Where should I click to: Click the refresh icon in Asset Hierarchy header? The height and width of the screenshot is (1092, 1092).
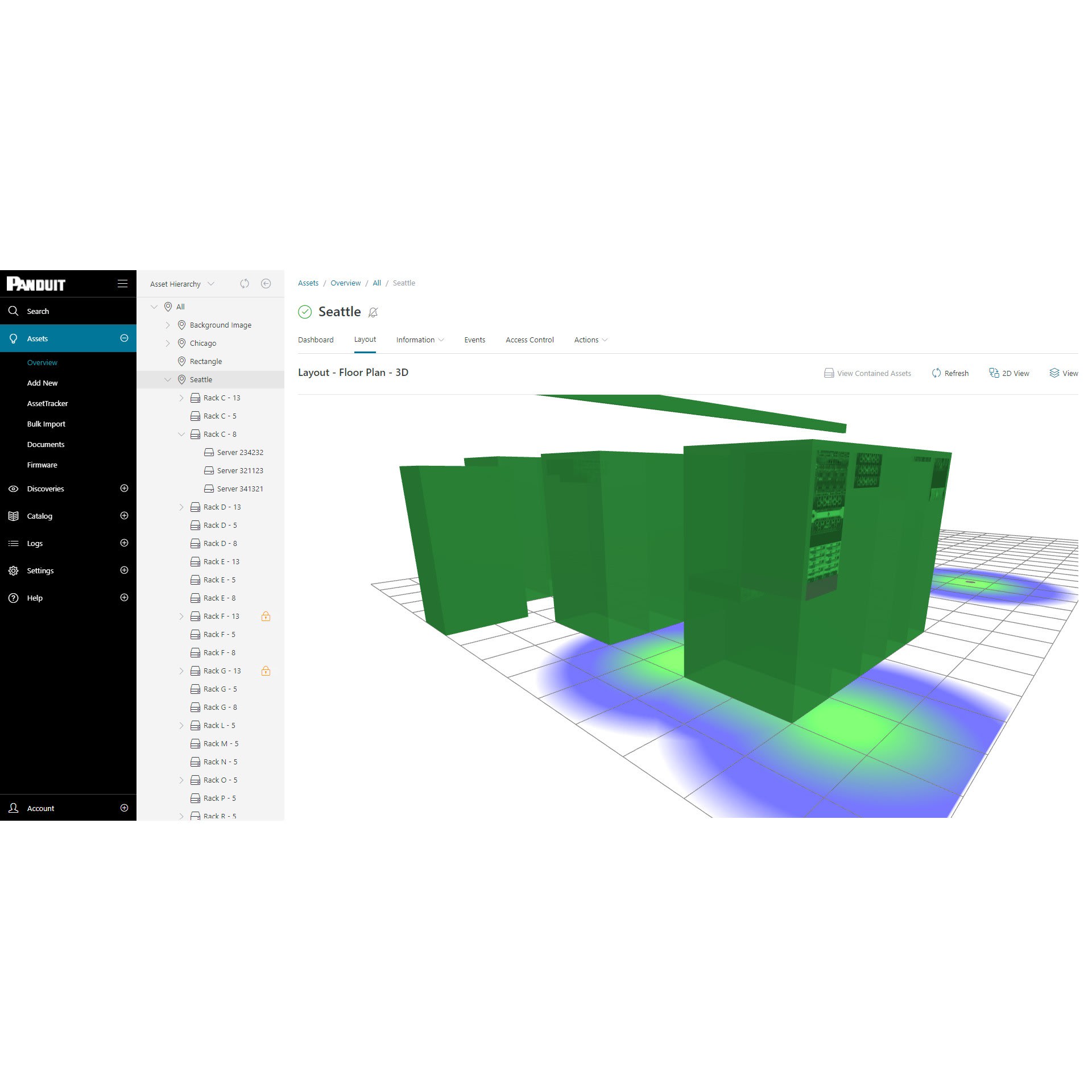(x=245, y=283)
